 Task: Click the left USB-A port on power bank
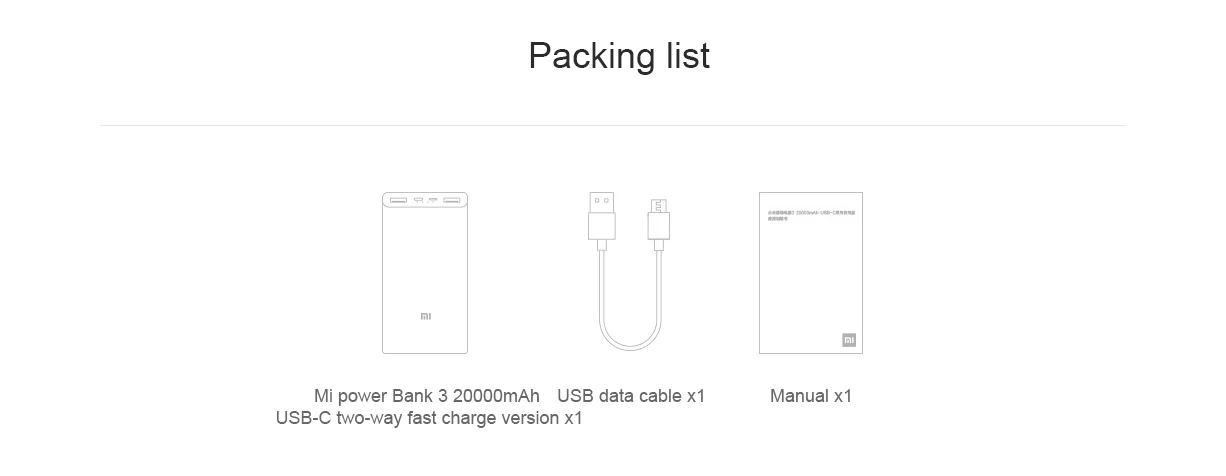398,200
